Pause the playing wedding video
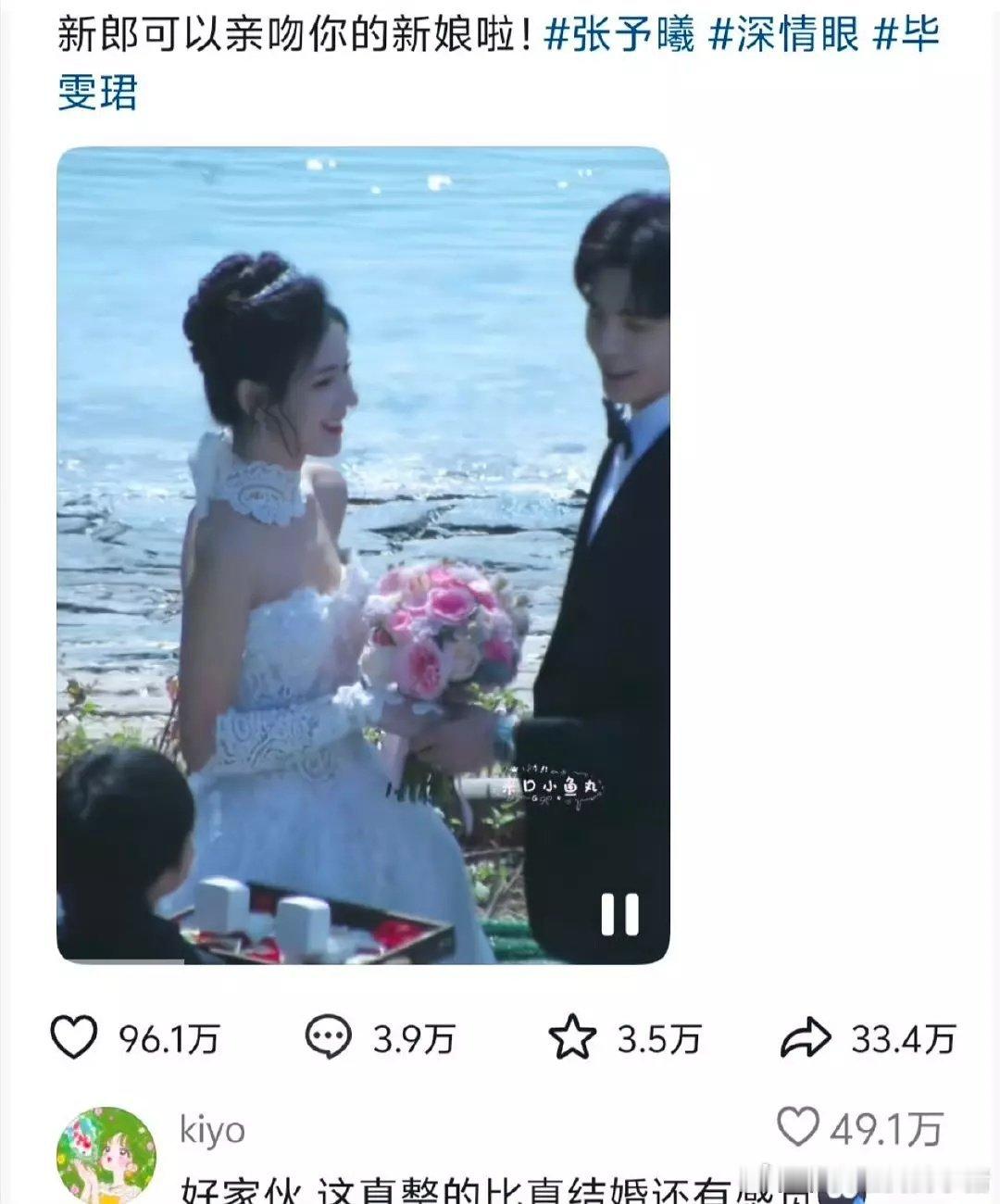The width and height of the screenshot is (1000, 1204). pyautogui.click(x=619, y=914)
